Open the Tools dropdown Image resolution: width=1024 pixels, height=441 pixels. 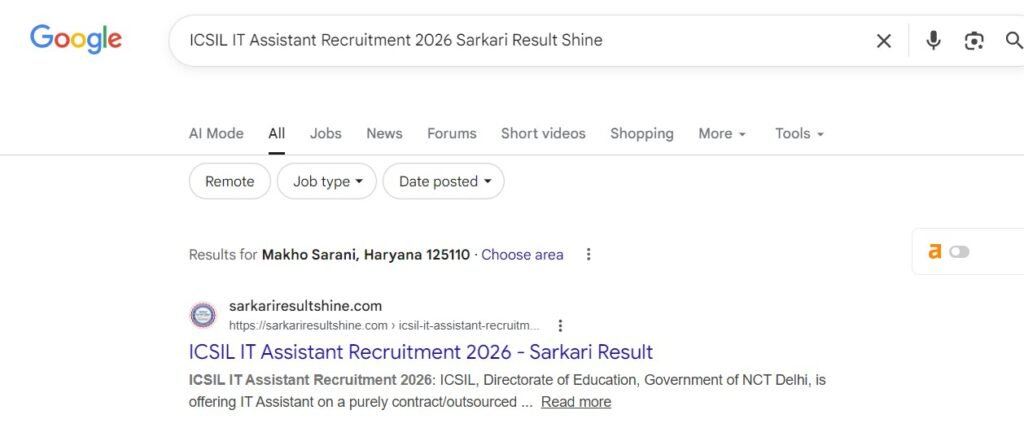(x=799, y=134)
